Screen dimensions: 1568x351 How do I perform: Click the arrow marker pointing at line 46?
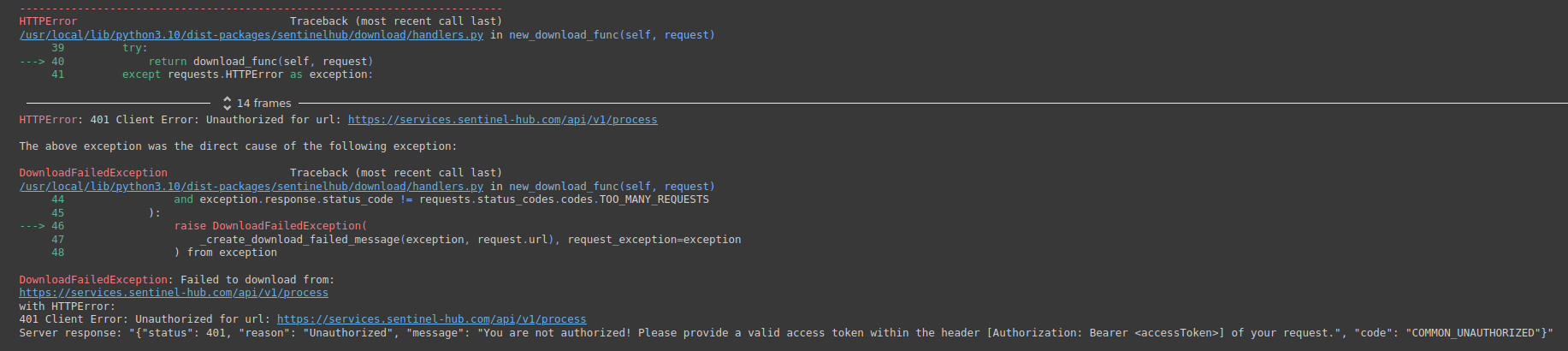point(32,226)
